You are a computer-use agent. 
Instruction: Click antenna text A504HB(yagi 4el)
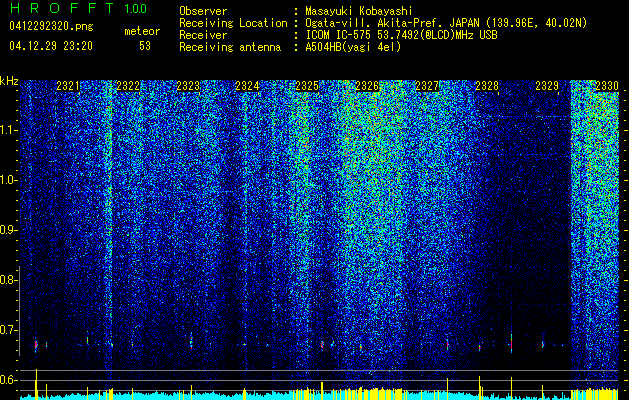point(353,47)
